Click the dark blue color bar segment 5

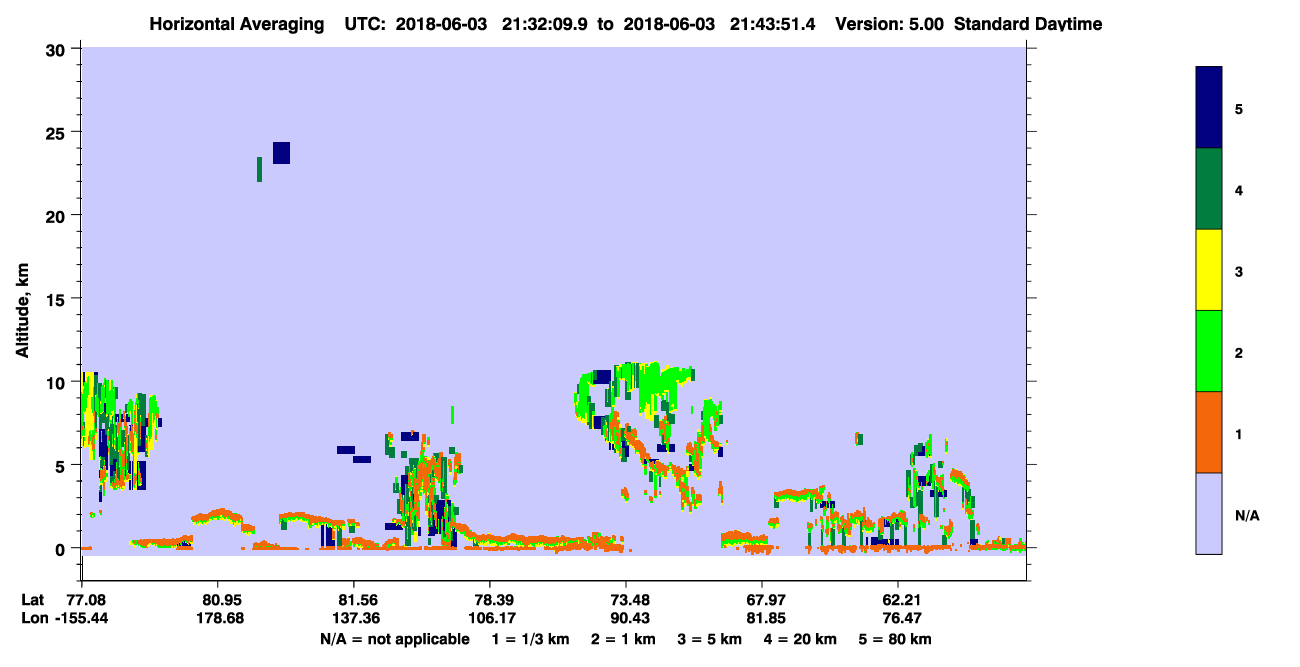point(1209,108)
